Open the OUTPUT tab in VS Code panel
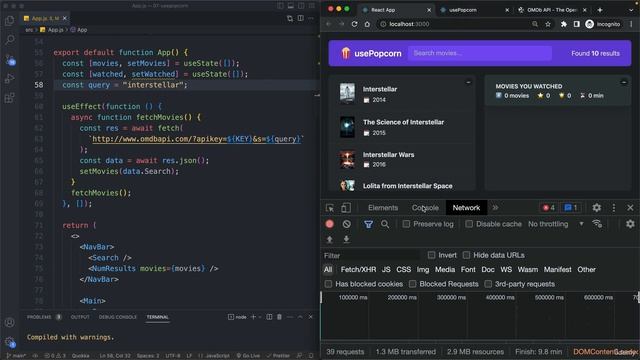Viewport: 640px width, 360px height. (80, 317)
